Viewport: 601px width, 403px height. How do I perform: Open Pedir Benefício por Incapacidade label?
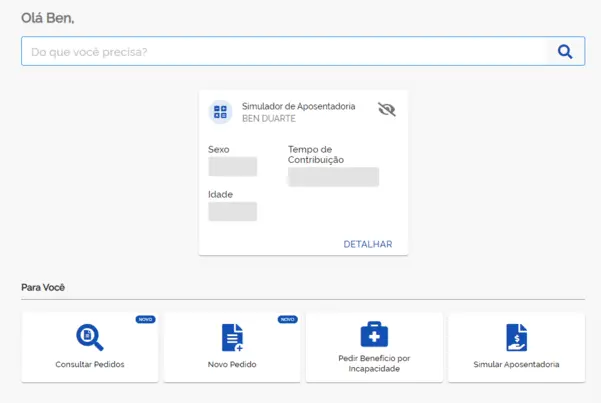point(374,363)
